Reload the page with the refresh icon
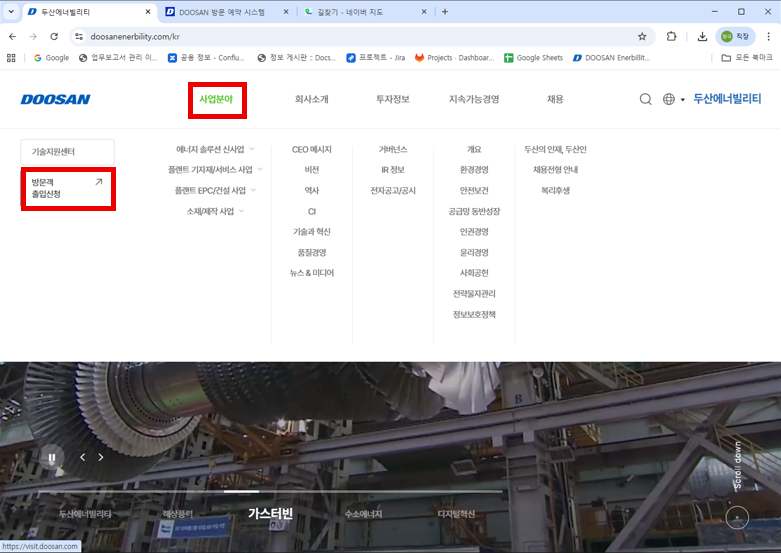 [54, 36]
